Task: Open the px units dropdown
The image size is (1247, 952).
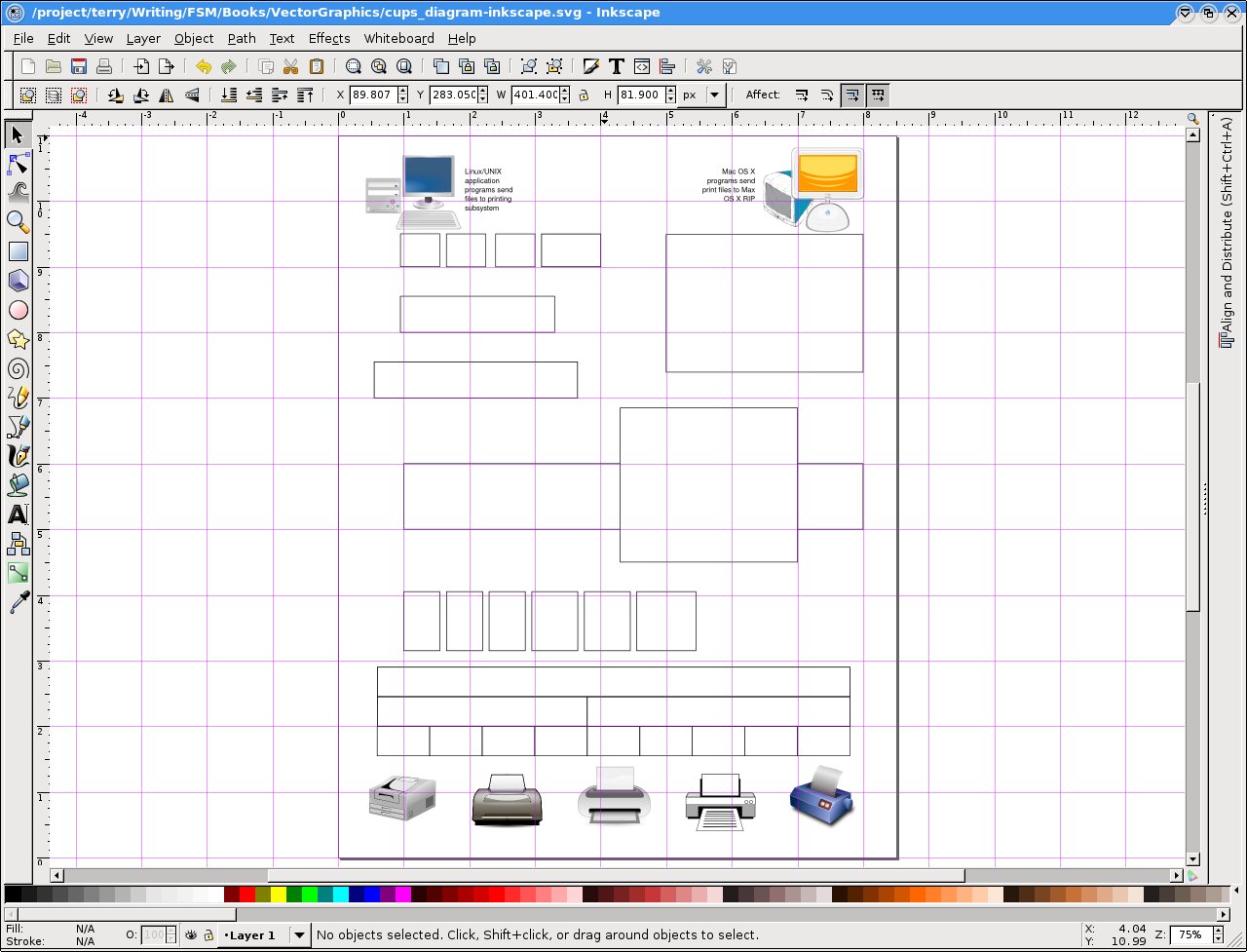Action: pyautogui.click(x=714, y=94)
